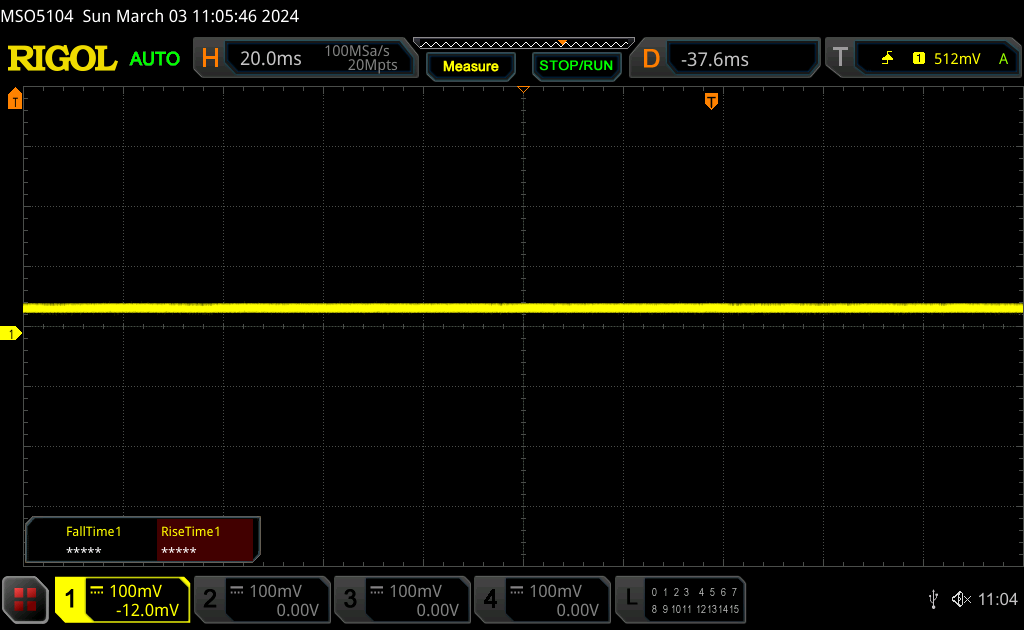Open the logic analyzer L digital channels panel
Image resolution: width=1024 pixels, height=630 pixels.
[x=682, y=600]
